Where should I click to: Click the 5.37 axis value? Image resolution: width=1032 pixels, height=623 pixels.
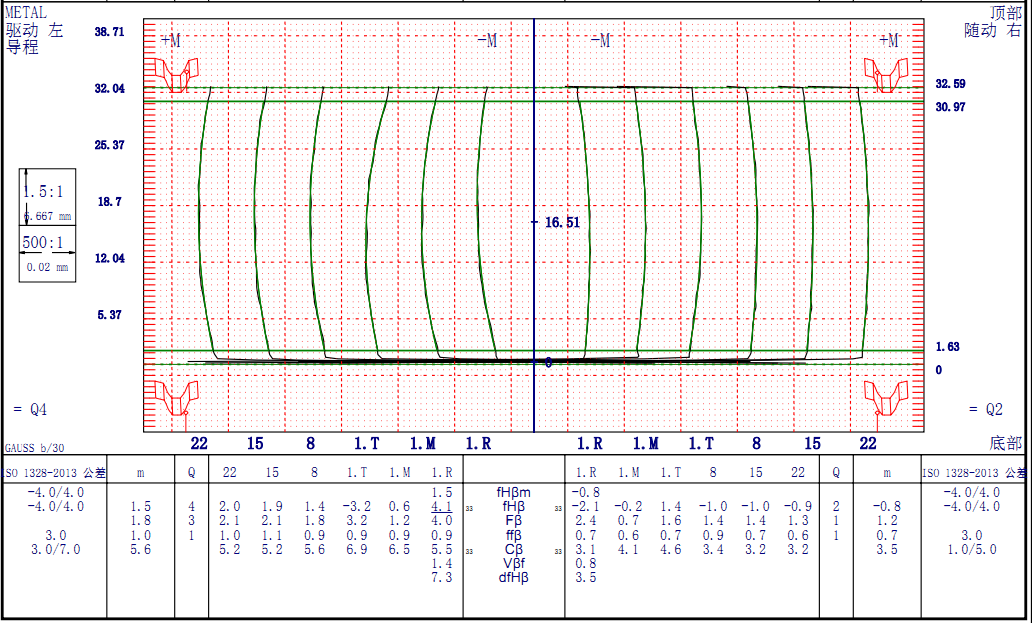(x=109, y=315)
